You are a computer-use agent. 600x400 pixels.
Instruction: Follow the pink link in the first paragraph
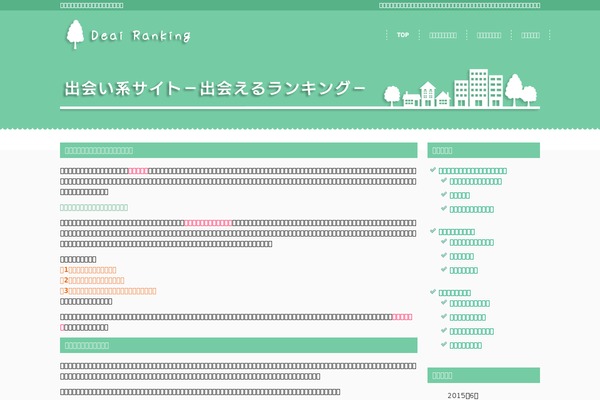pyautogui.click(x=138, y=171)
